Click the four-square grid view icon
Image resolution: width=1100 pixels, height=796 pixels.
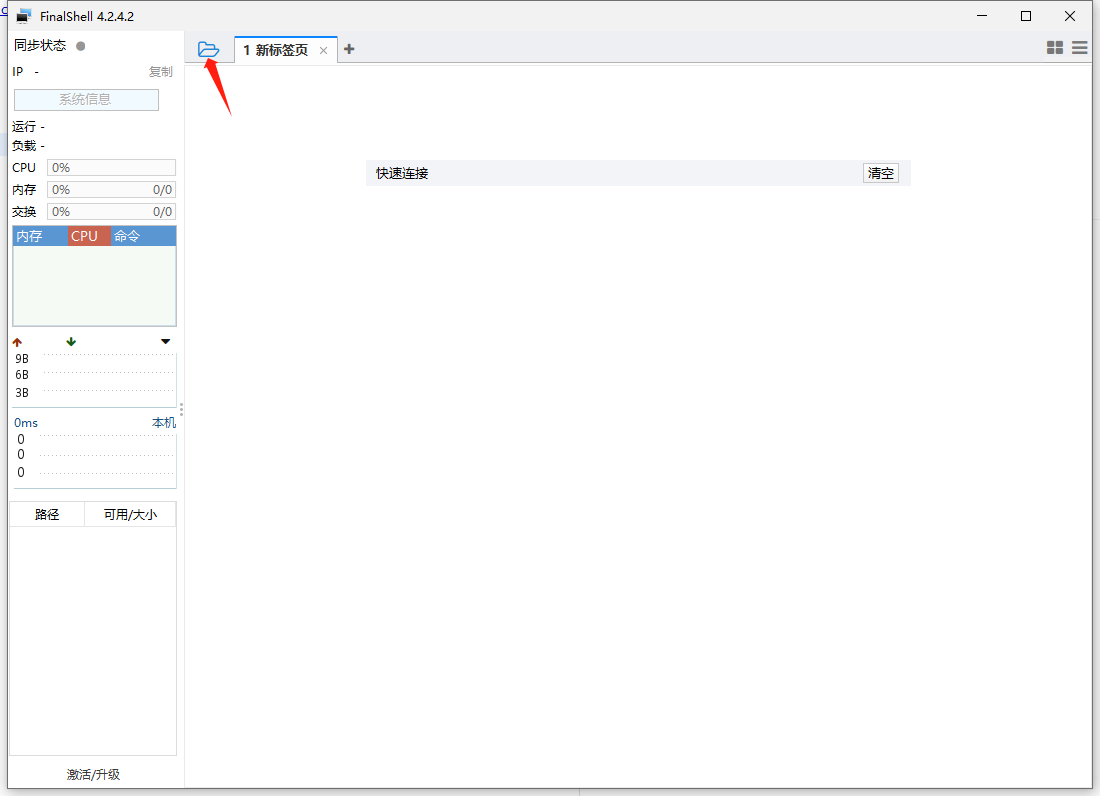pyautogui.click(x=1054, y=48)
